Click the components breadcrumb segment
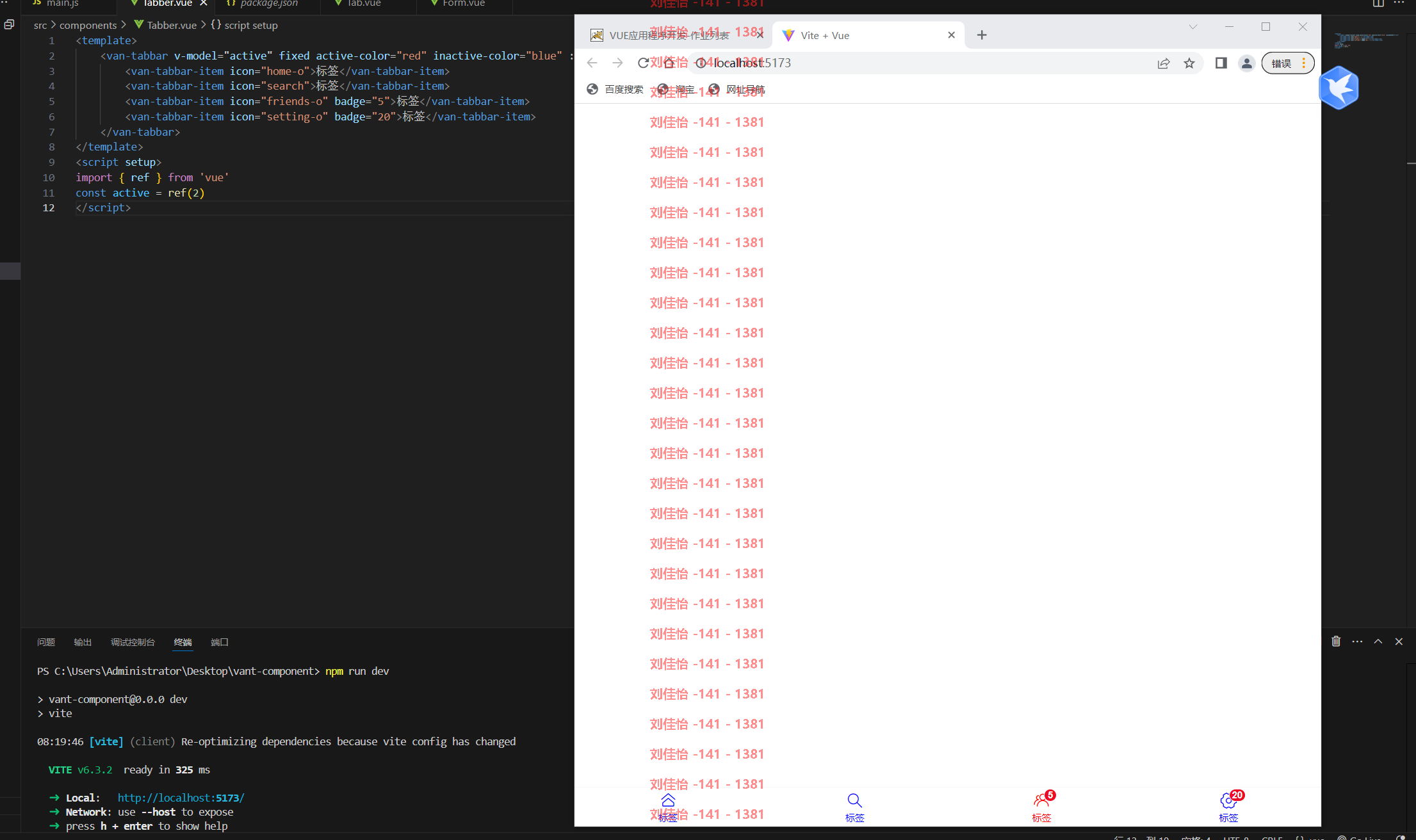1416x840 pixels. [x=88, y=25]
